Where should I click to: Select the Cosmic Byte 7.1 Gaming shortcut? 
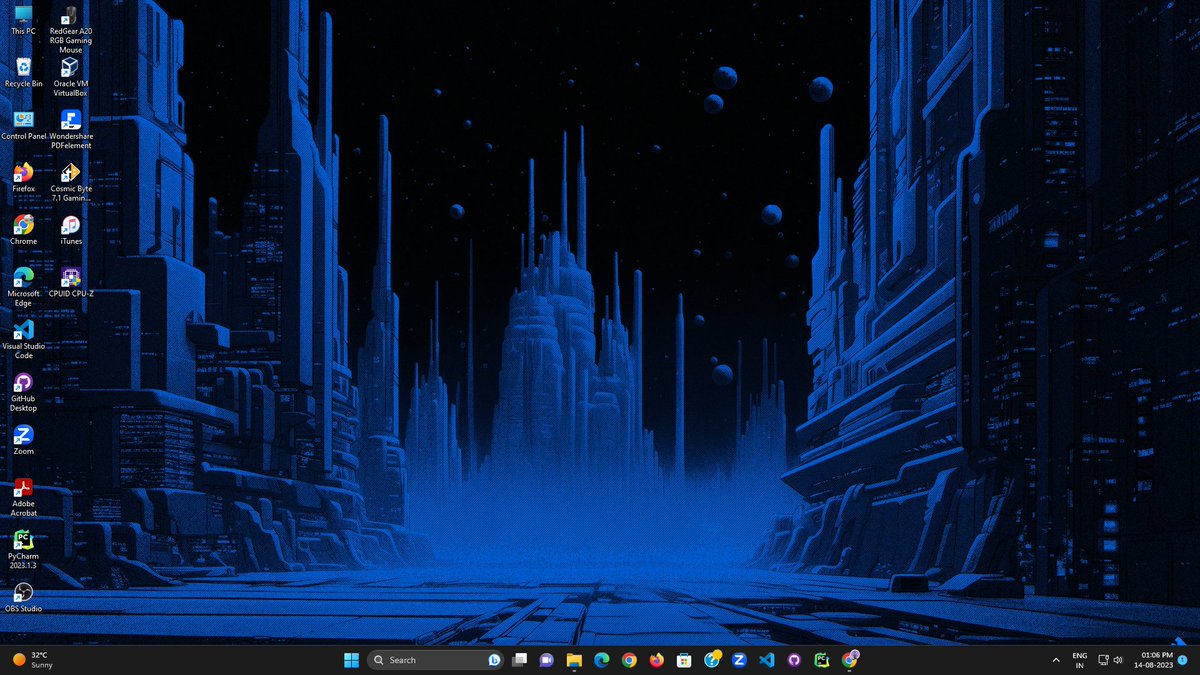point(70,182)
